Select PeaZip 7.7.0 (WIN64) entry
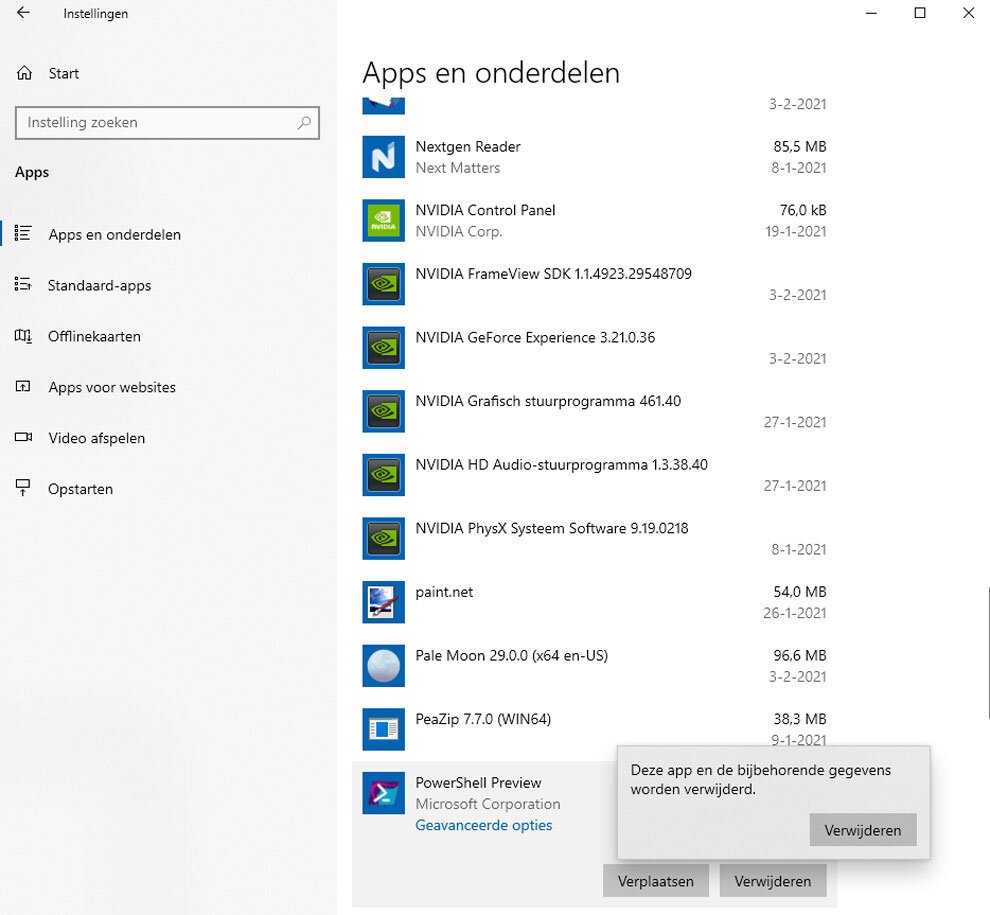 (483, 719)
